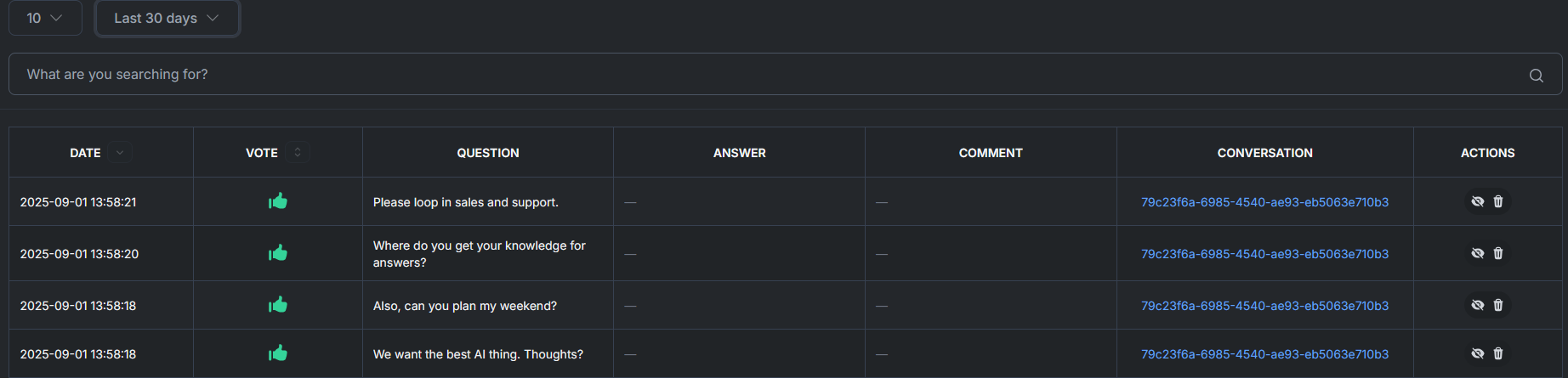Click thumbs-up icon in 'best AI thing' row
The width and height of the screenshot is (1568, 378).
point(278,353)
